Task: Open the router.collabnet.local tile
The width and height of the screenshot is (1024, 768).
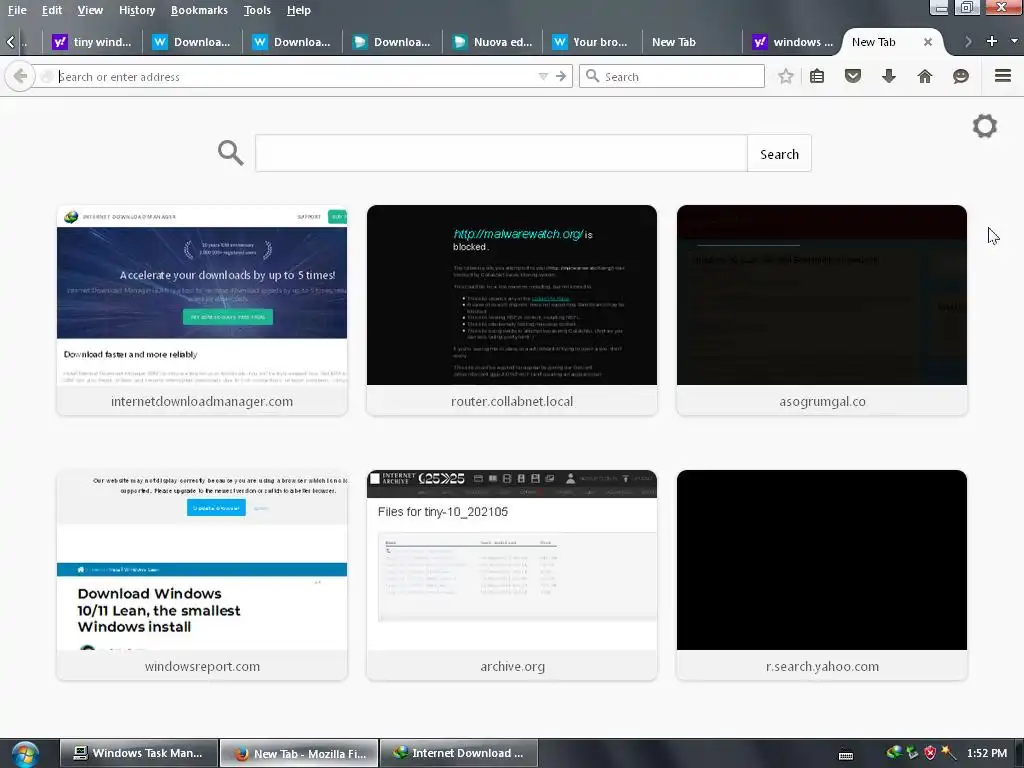Action: pyautogui.click(x=512, y=310)
